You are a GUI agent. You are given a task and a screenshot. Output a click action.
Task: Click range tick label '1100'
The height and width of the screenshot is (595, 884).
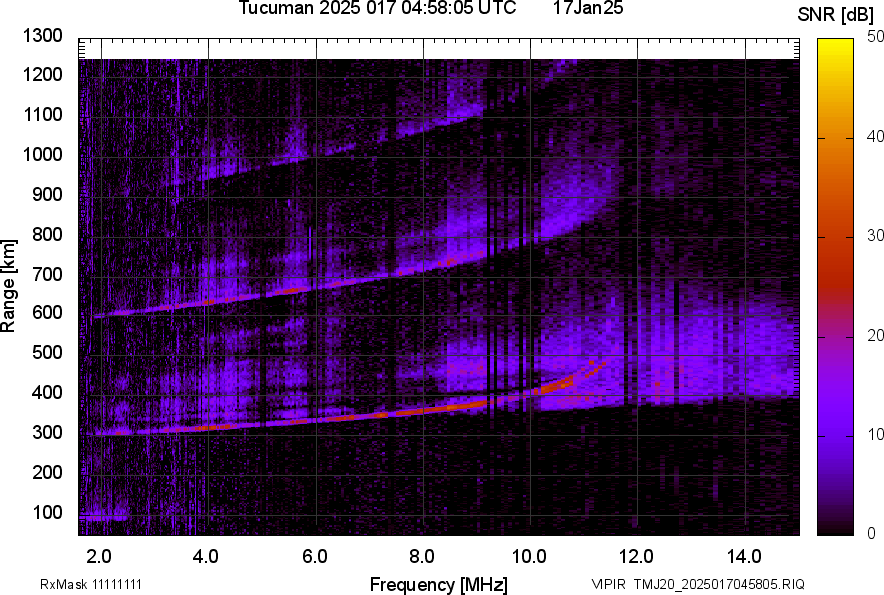[42, 114]
